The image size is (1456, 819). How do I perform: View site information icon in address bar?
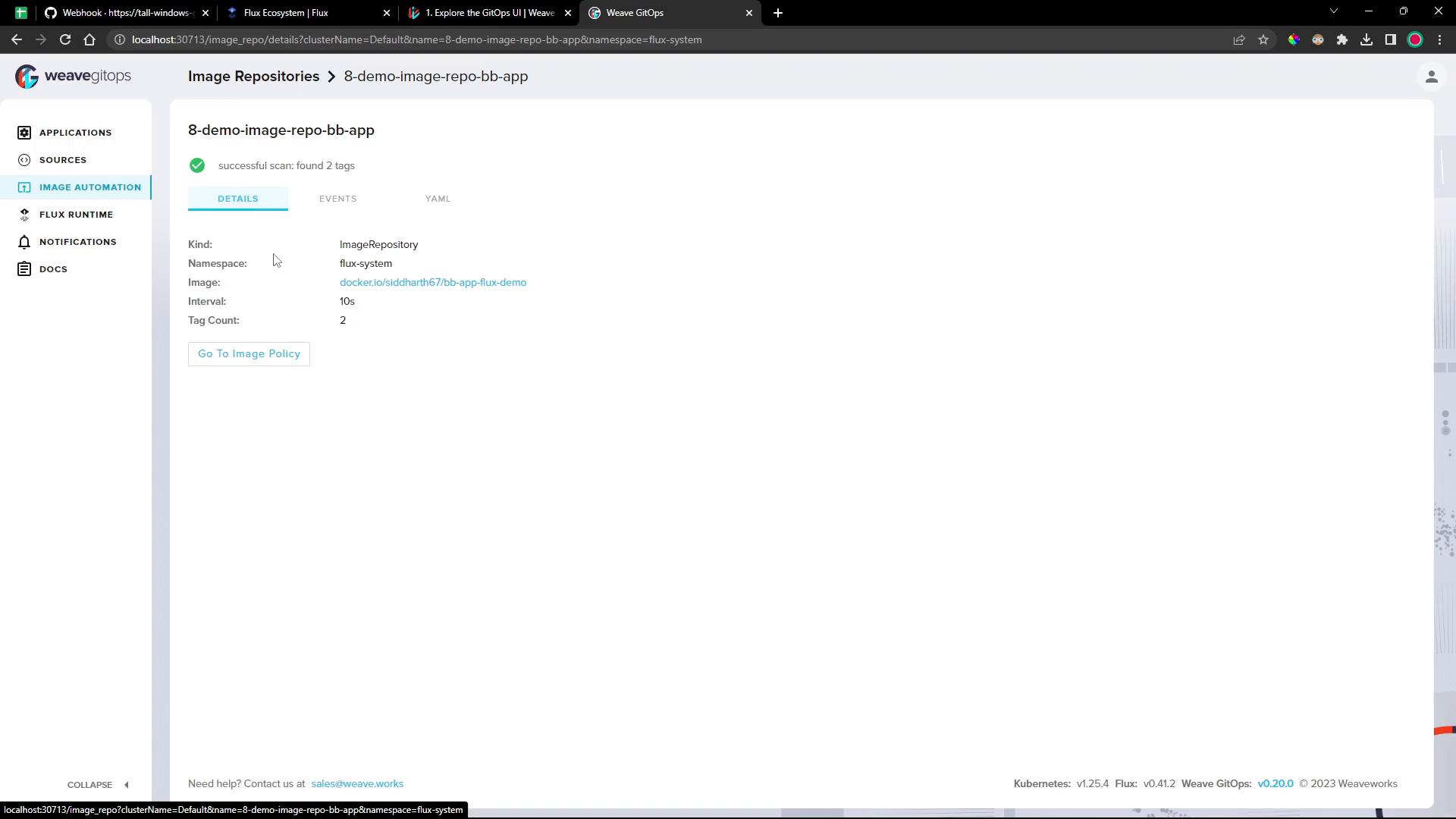(x=120, y=39)
